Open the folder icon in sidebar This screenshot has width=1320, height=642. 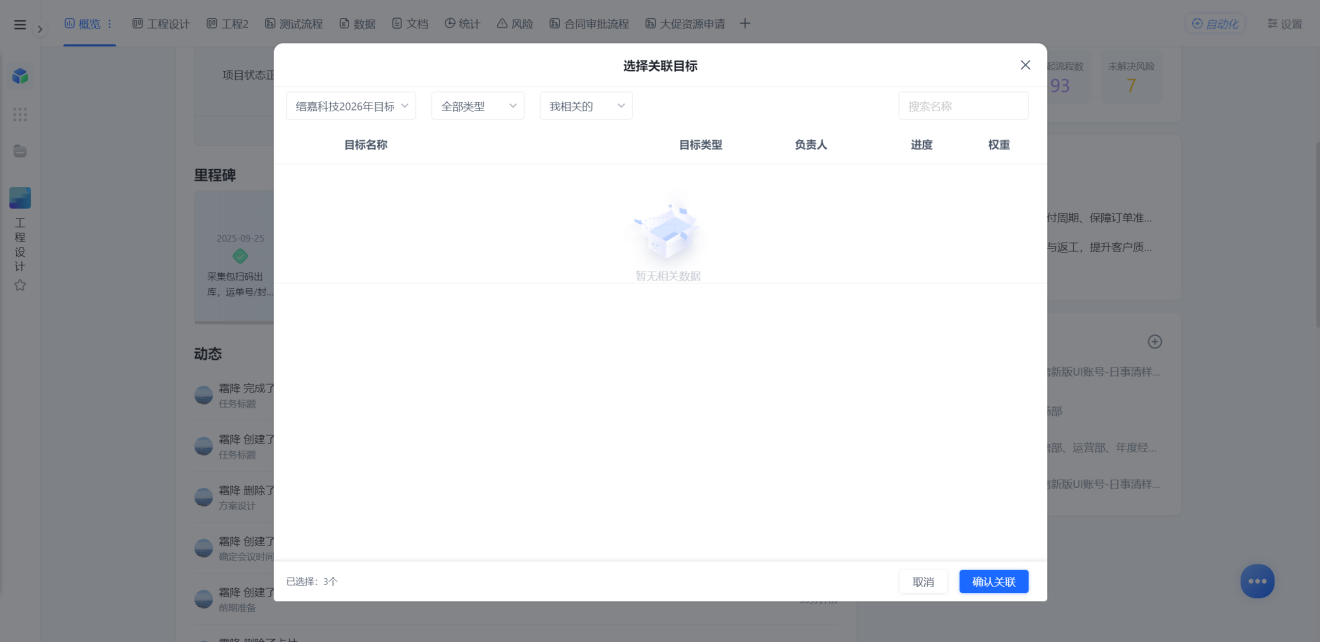[20, 151]
